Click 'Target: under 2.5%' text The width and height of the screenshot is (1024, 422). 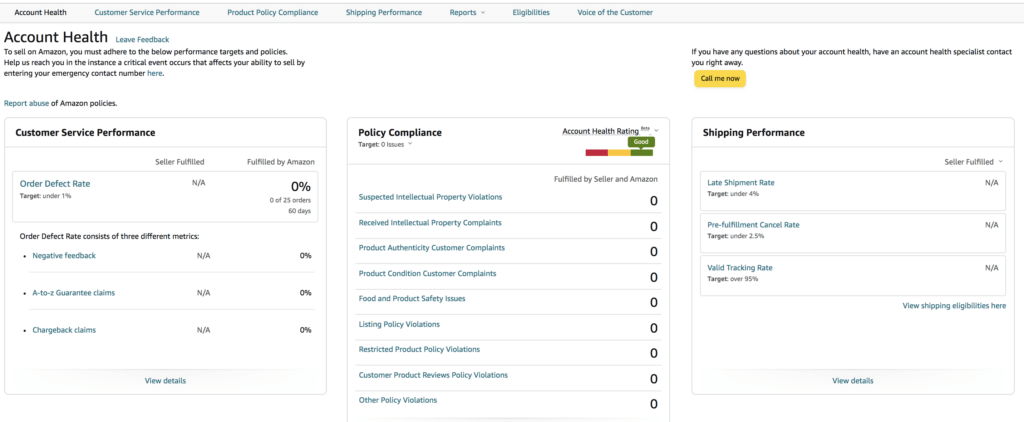[x=735, y=236]
